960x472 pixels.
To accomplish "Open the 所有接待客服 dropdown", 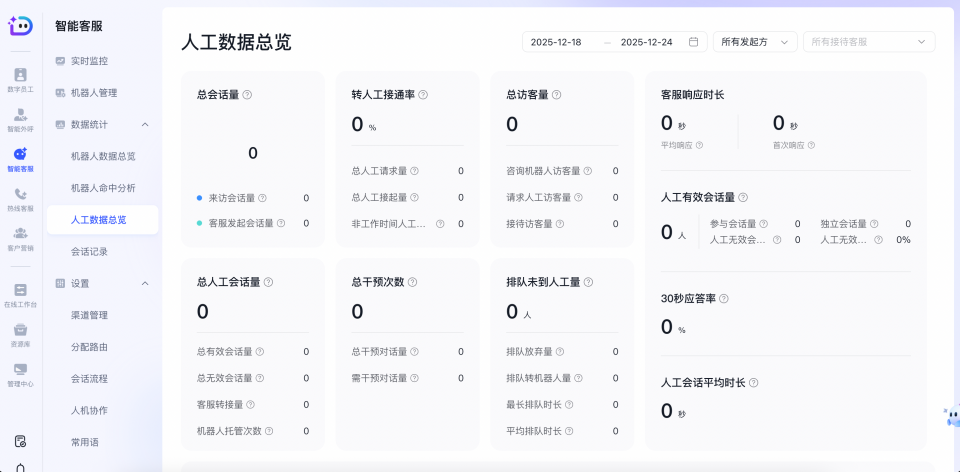I will (868, 42).
